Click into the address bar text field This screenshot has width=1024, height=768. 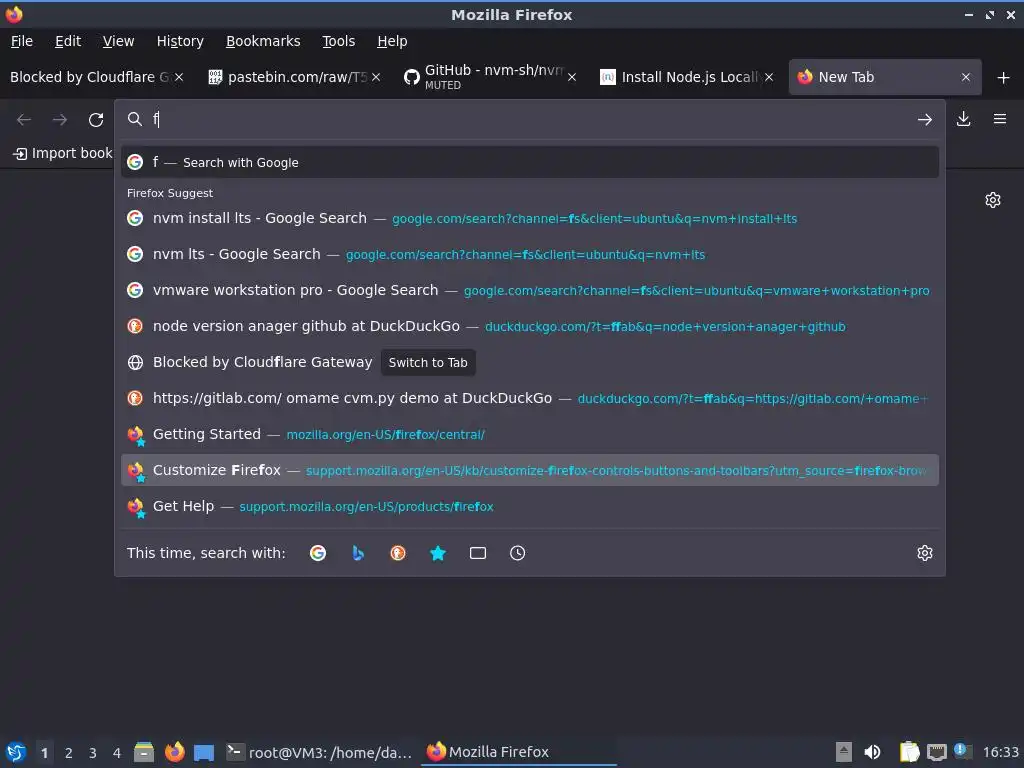[x=529, y=120]
